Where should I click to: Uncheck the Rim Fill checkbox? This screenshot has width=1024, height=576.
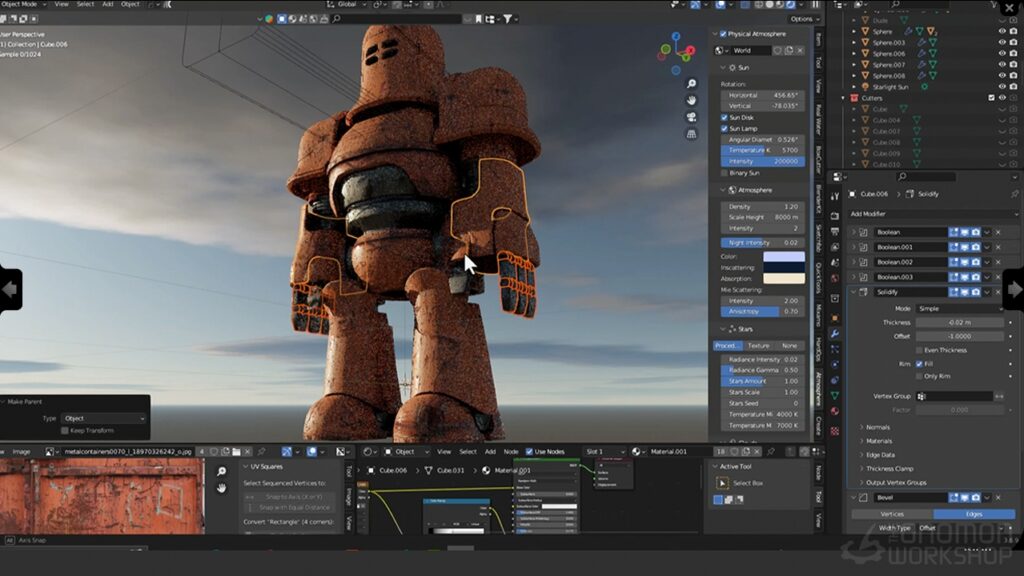920,364
